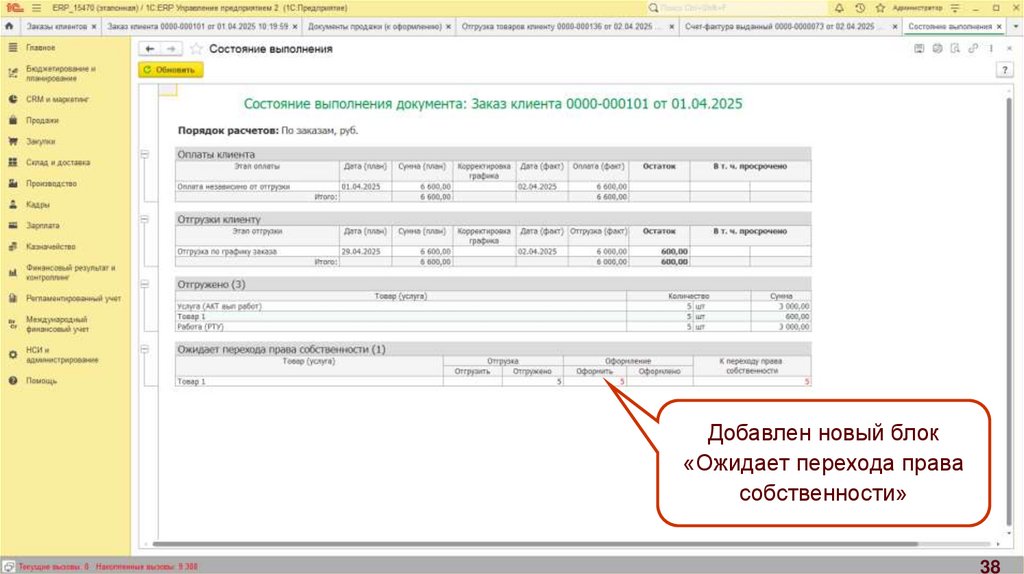Go forward with the right arrow button
The image size is (1024, 574).
170,49
